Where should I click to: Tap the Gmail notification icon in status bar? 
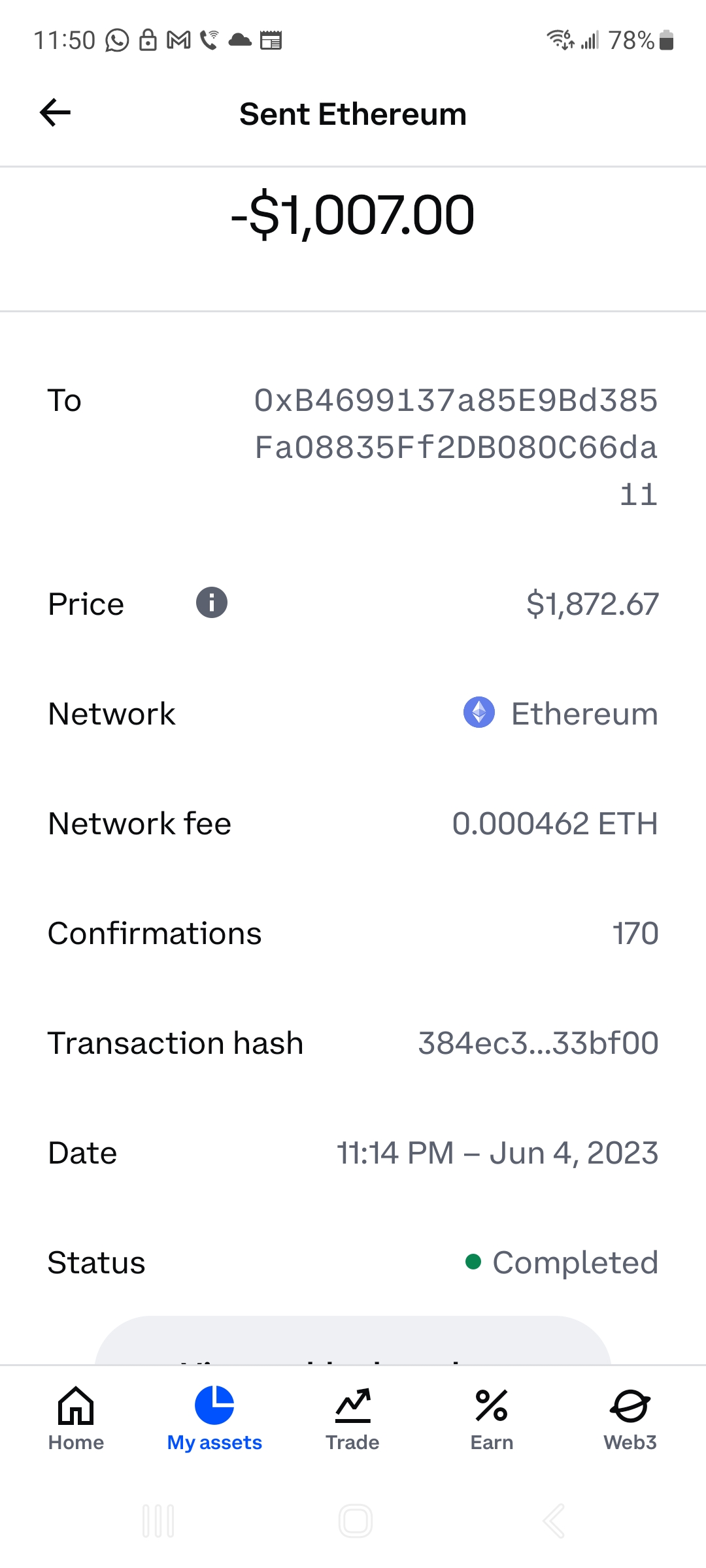point(178,41)
